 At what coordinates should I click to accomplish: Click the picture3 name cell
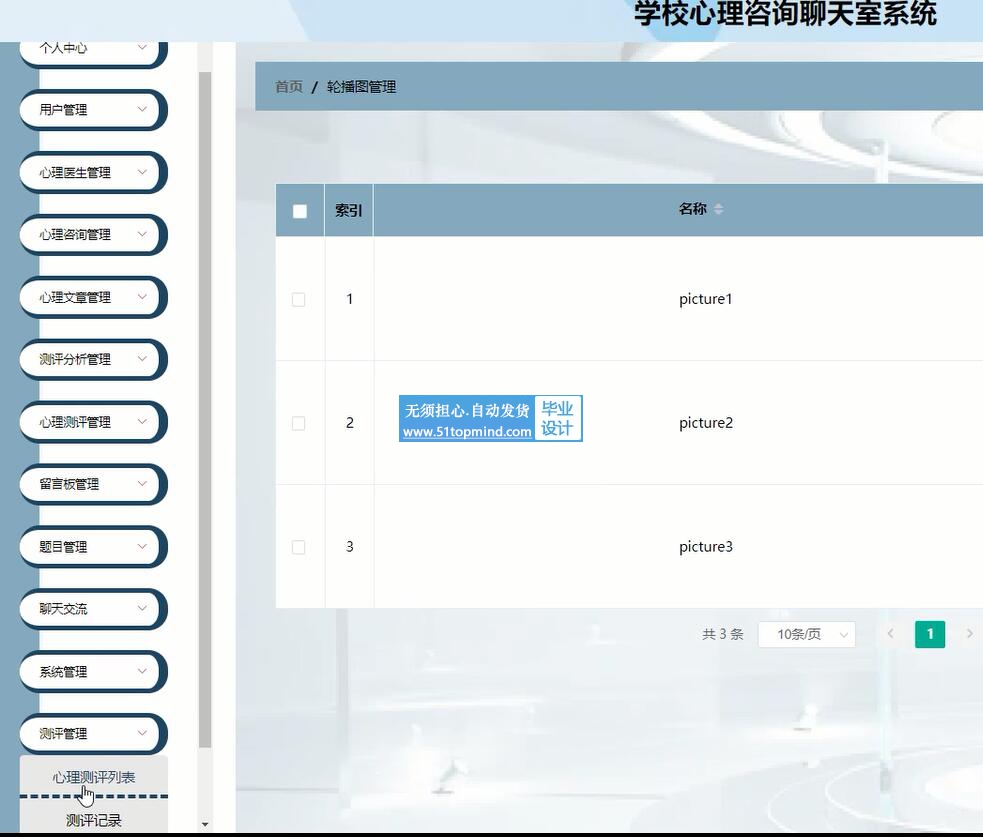705,547
